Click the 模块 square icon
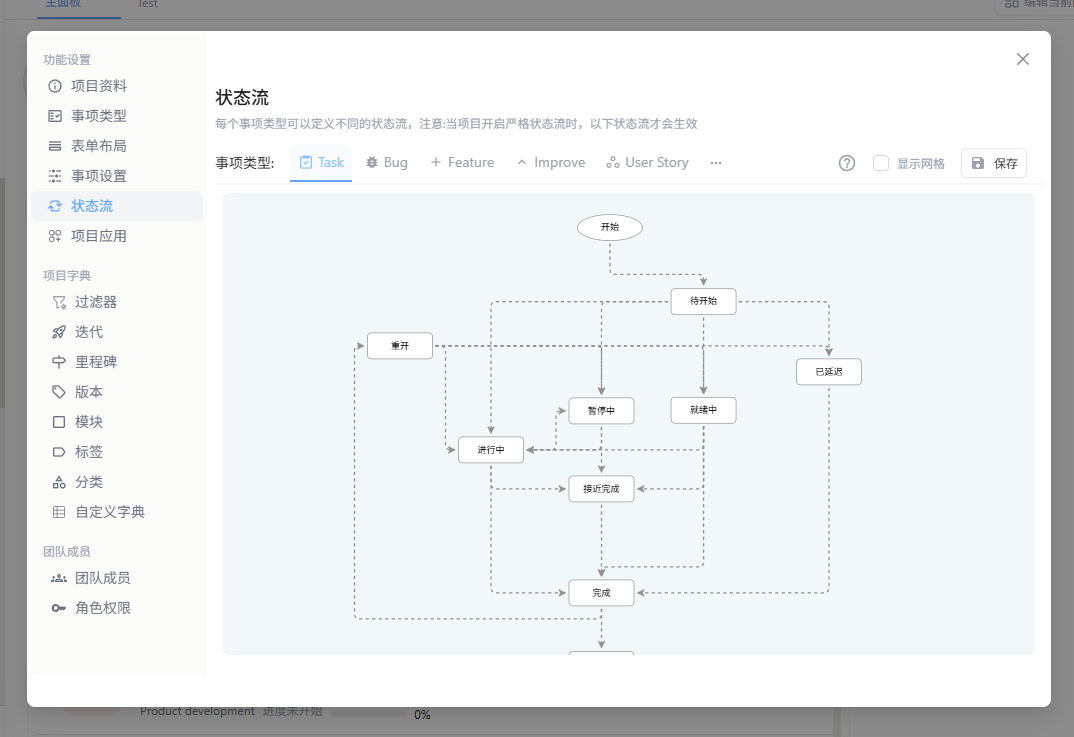 click(x=59, y=422)
